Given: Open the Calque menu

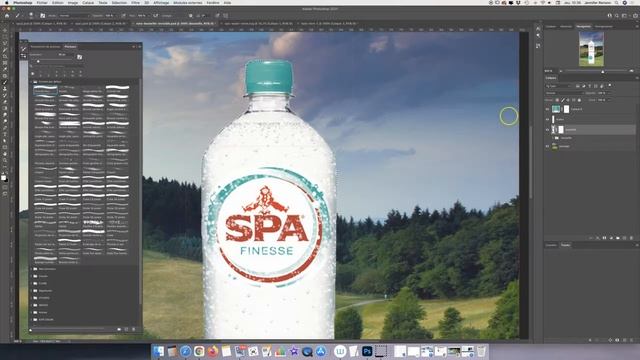Looking at the screenshot, I should point(88,2).
